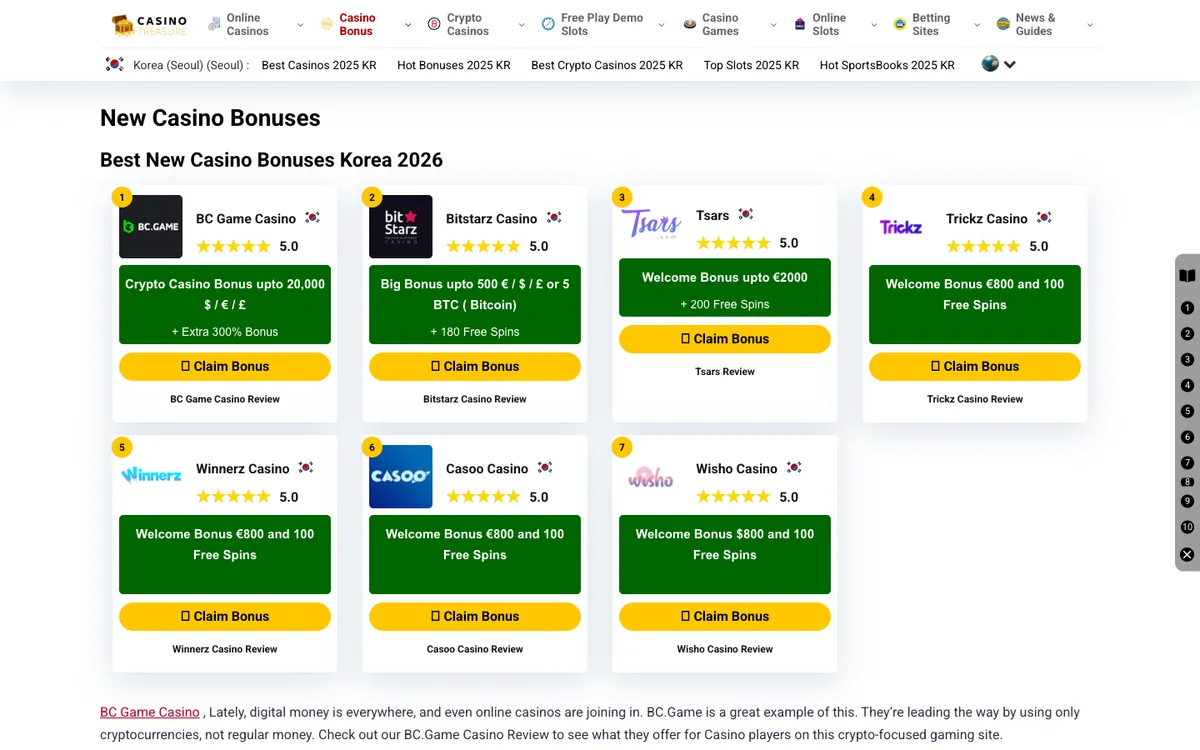Viewport: 1200px width, 750px height.
Task: Go to Hot SportsBooks 2025 KR
Action: 887,65
